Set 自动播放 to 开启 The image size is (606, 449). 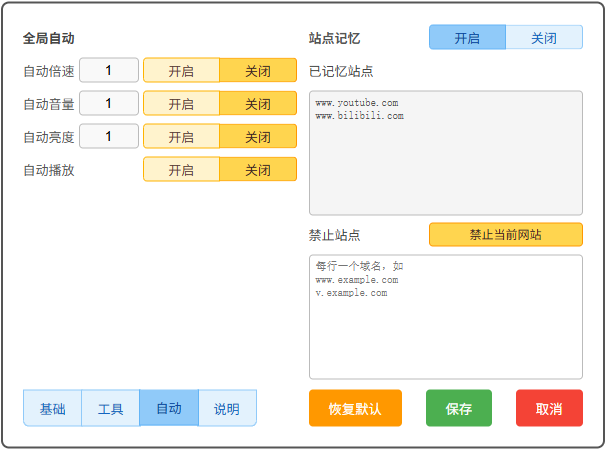point(181,169)
